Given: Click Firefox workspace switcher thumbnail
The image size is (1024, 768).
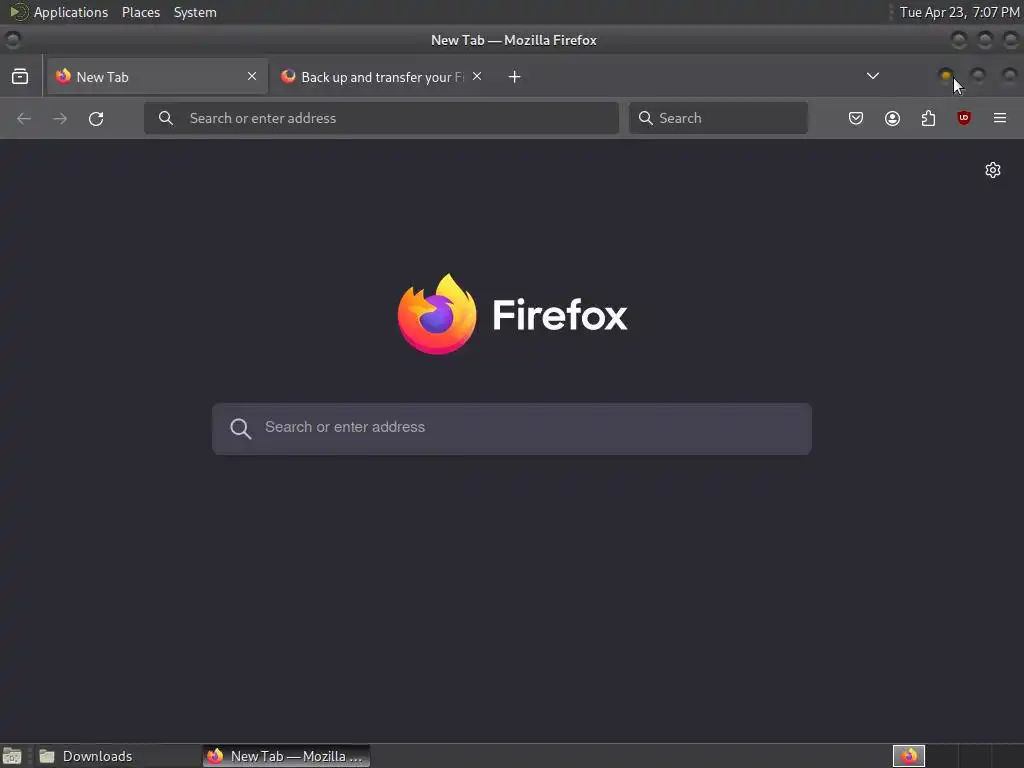Looking at the screenshot, I should coord(909,756).
